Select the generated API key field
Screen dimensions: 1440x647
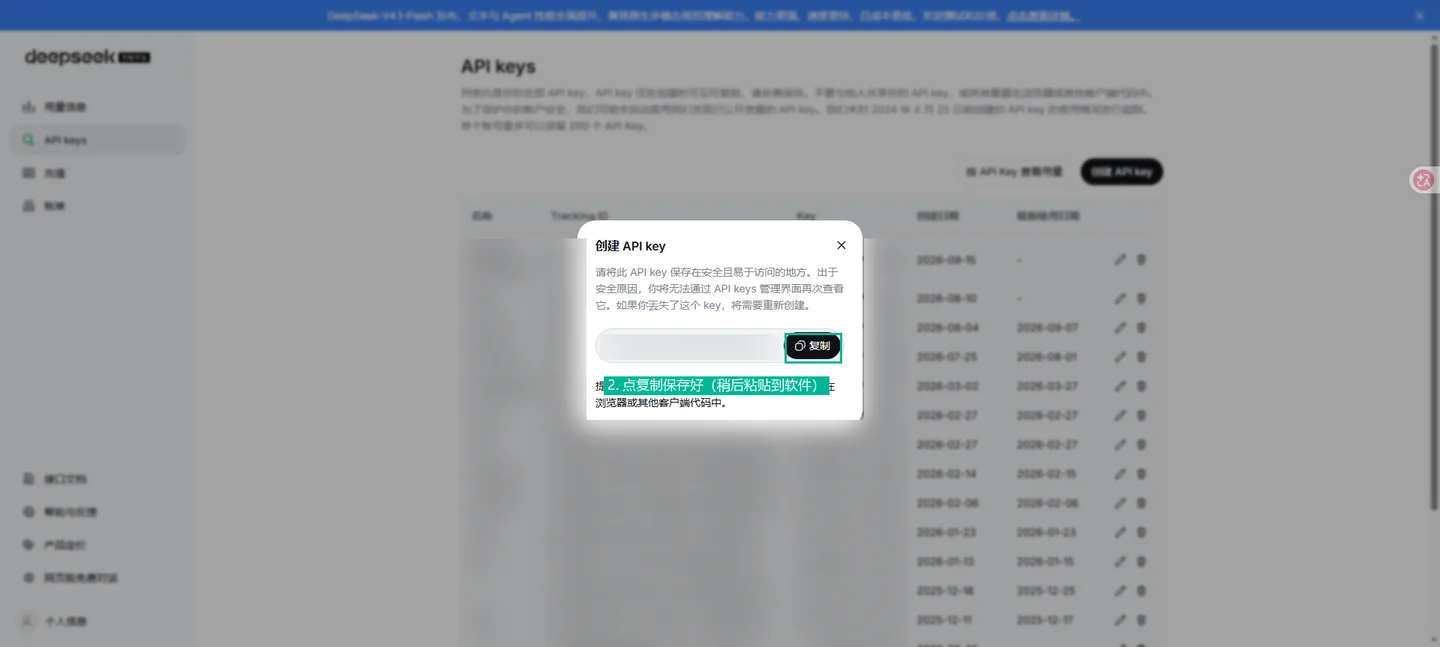click(x=690, y=346)
